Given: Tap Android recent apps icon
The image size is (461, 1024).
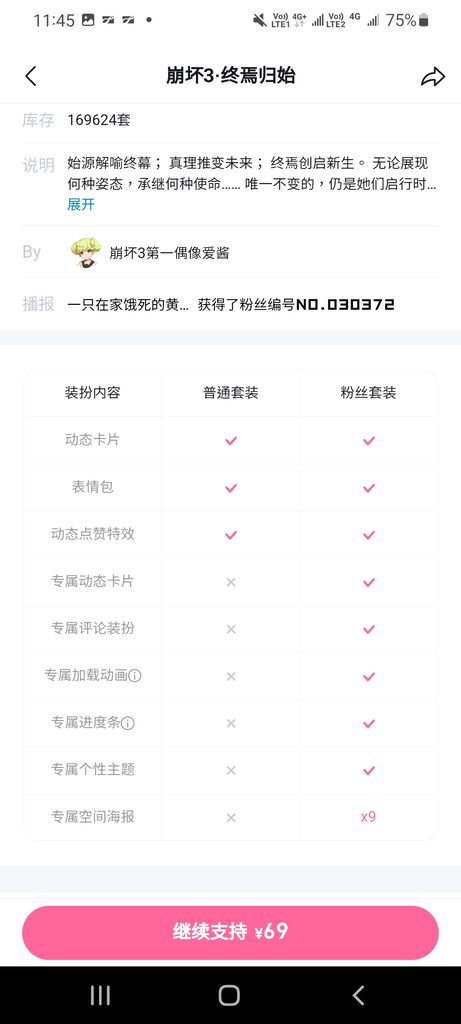Looking at the screenshot, I should point(100,995).
